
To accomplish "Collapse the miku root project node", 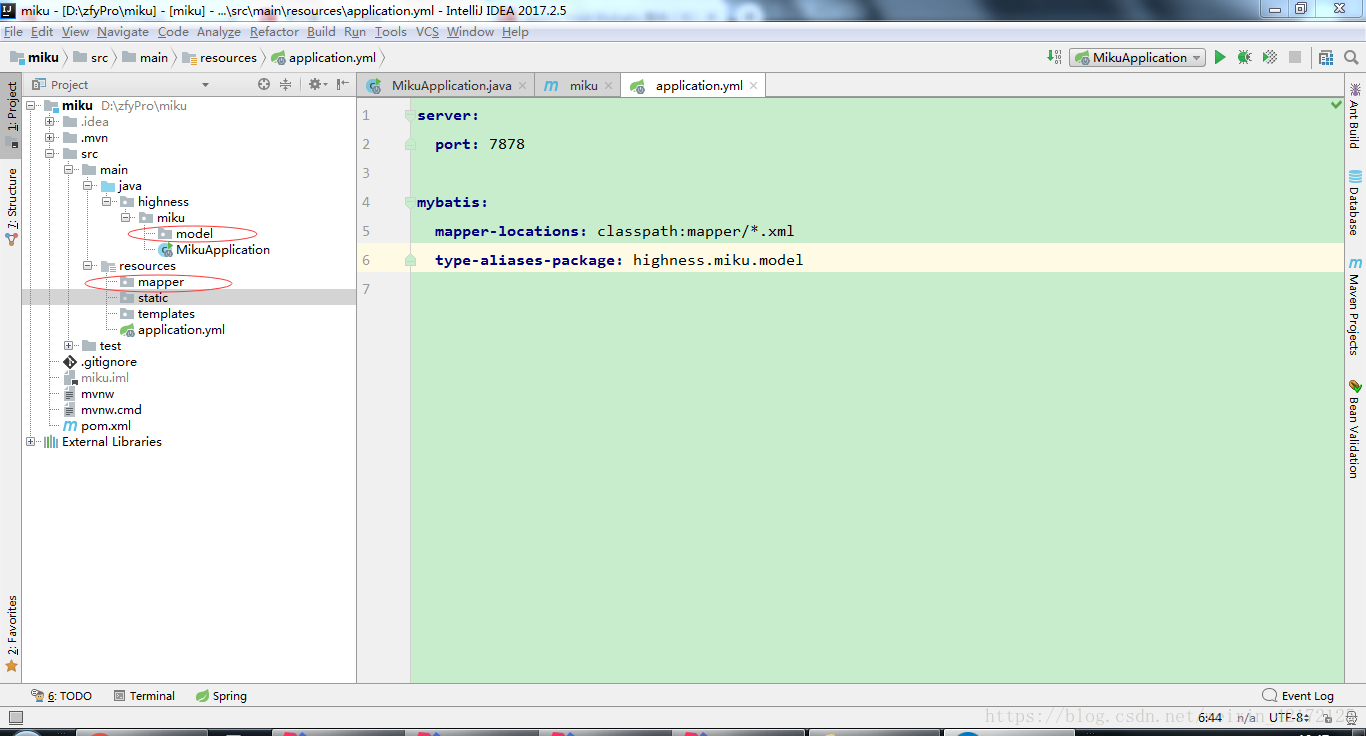I will coord(30,105).
